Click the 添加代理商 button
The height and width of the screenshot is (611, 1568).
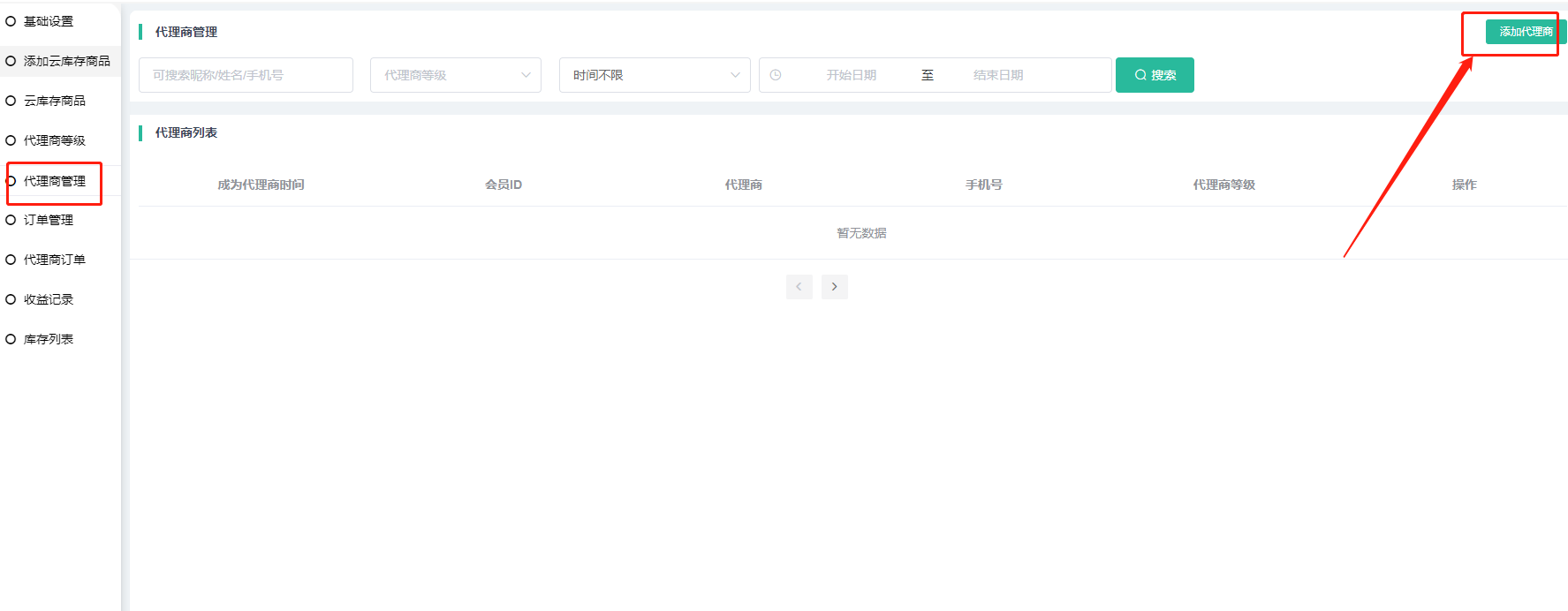[x=1525, y=32]
